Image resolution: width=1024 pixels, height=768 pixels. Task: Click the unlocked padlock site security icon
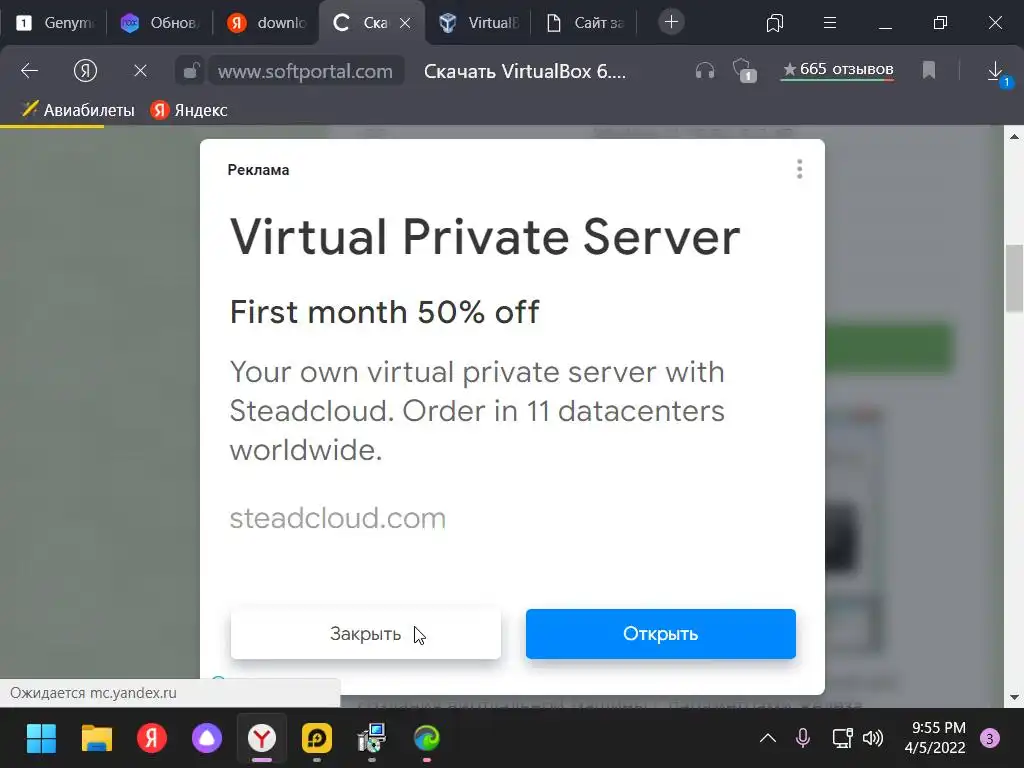click(x=190, y=71)
